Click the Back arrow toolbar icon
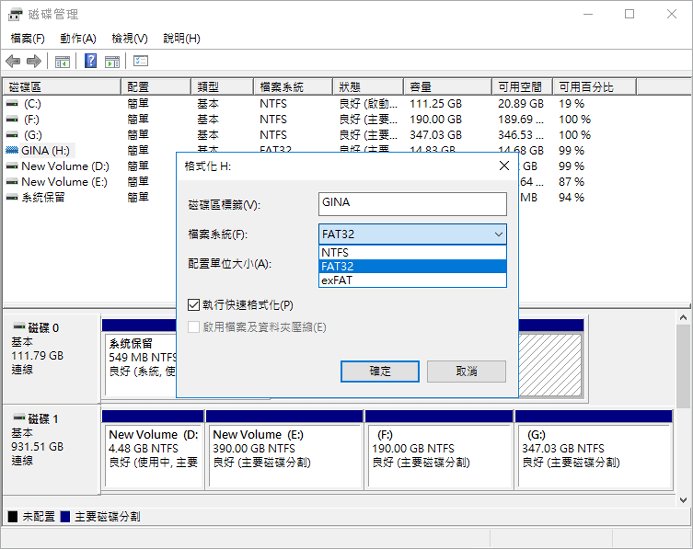This screenshot has height=549, width=693. pyautogui.click(x=13, y=61)
